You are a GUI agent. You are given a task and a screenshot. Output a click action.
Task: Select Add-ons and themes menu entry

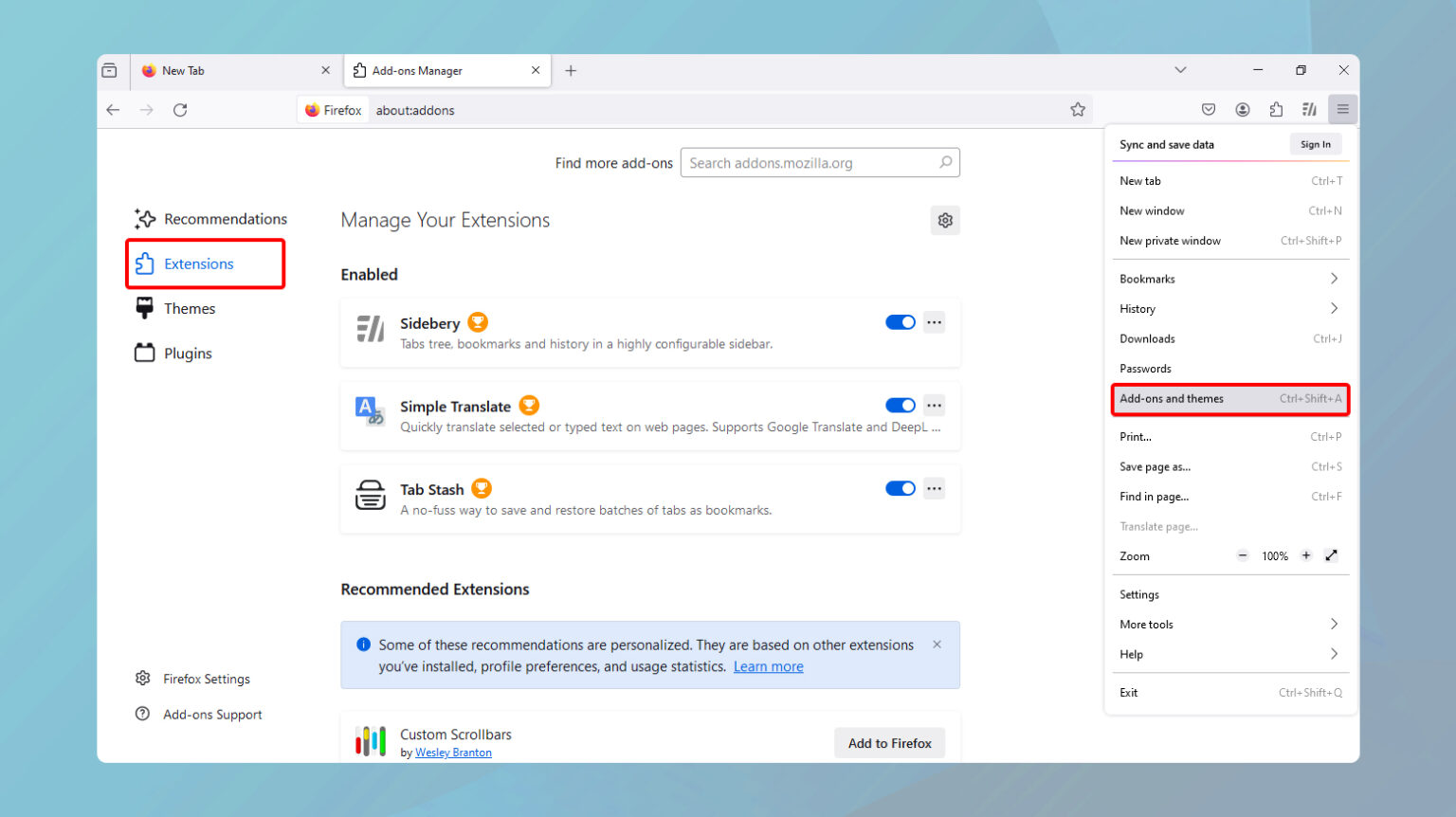pos(1229,399)
